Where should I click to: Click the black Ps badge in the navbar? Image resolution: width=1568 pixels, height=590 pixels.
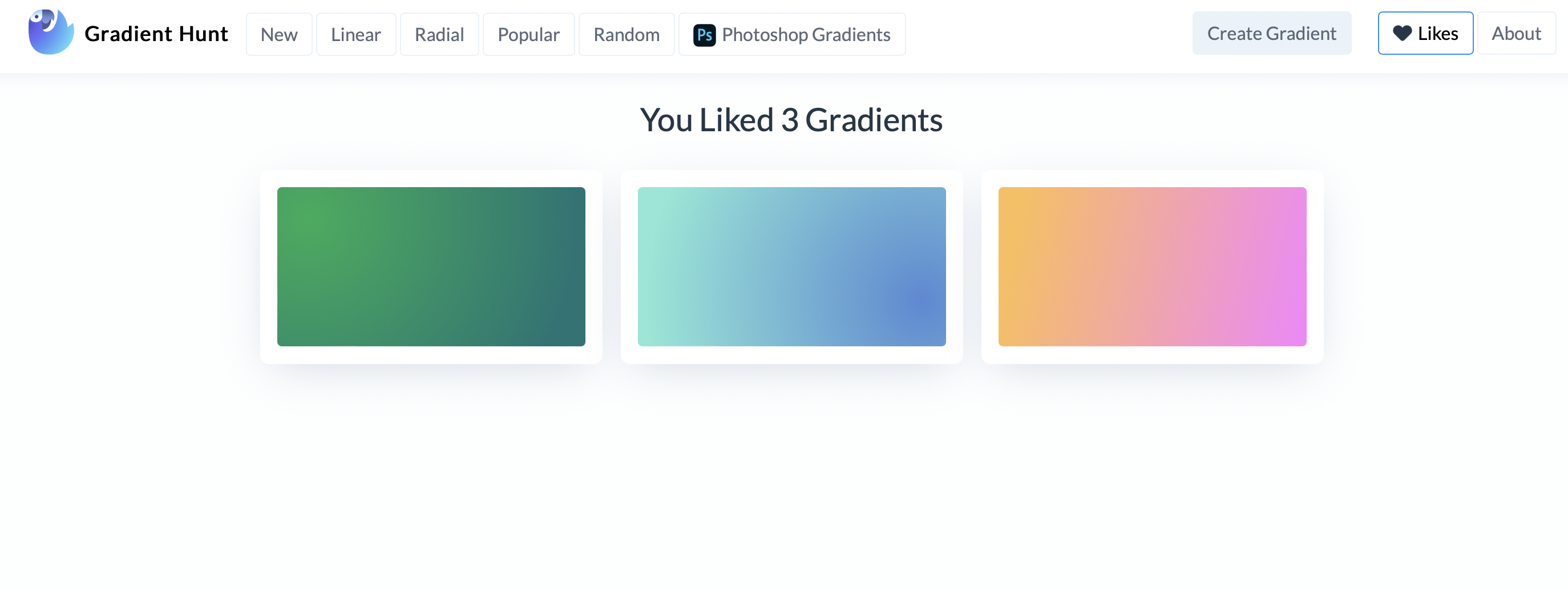704,34
